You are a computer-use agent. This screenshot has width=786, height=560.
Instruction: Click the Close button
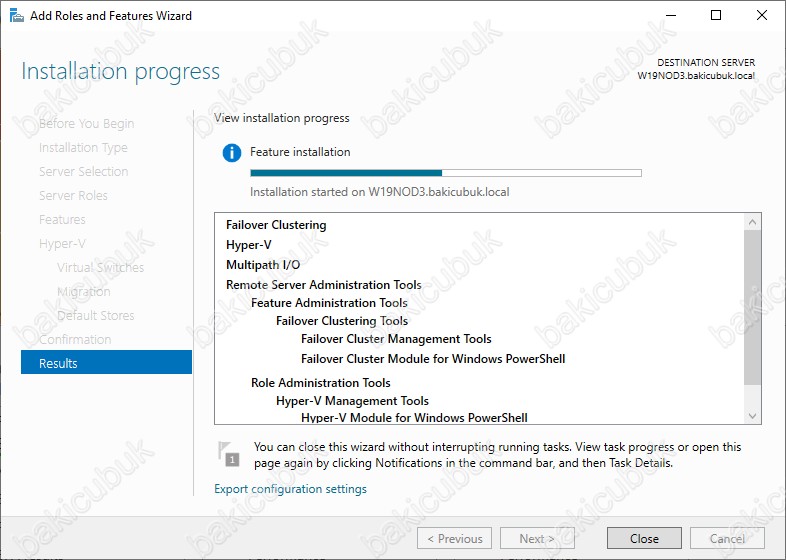[x=644, y=538]
